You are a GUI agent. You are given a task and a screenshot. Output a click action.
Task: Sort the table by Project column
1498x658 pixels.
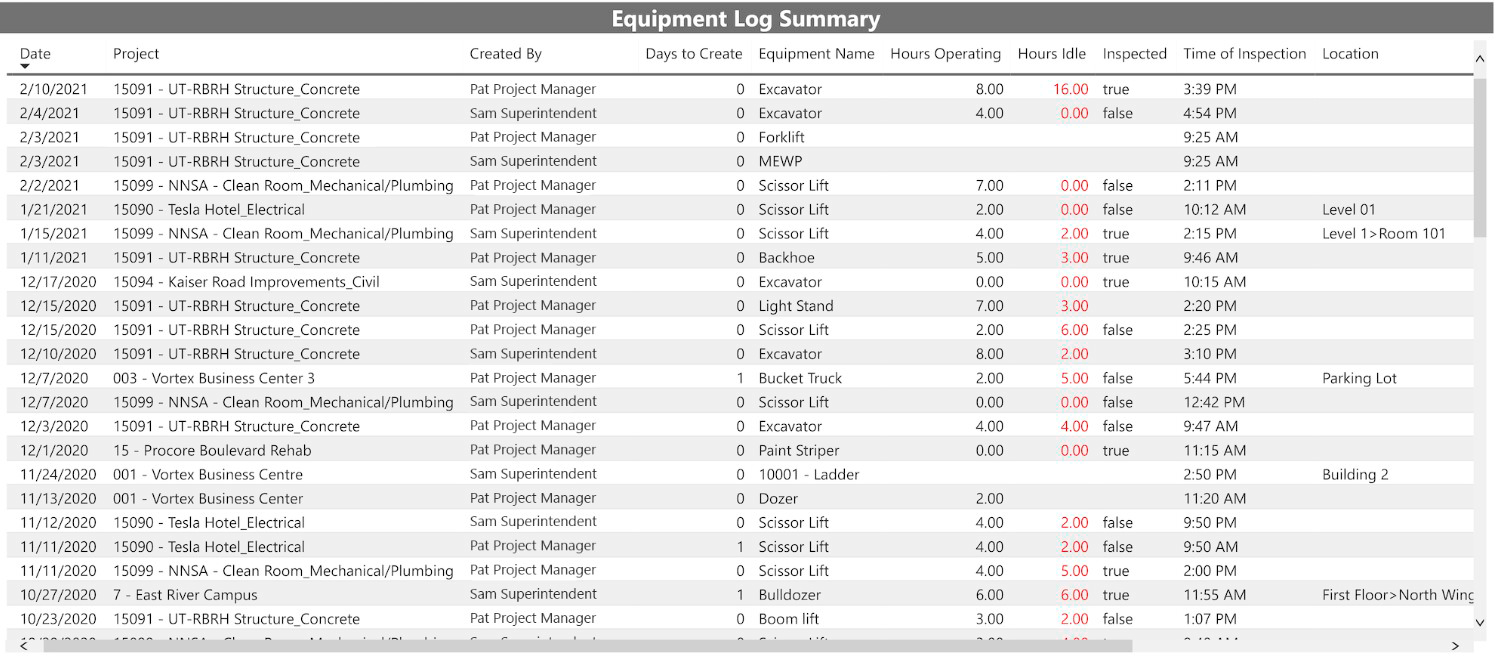coord(135,53)
